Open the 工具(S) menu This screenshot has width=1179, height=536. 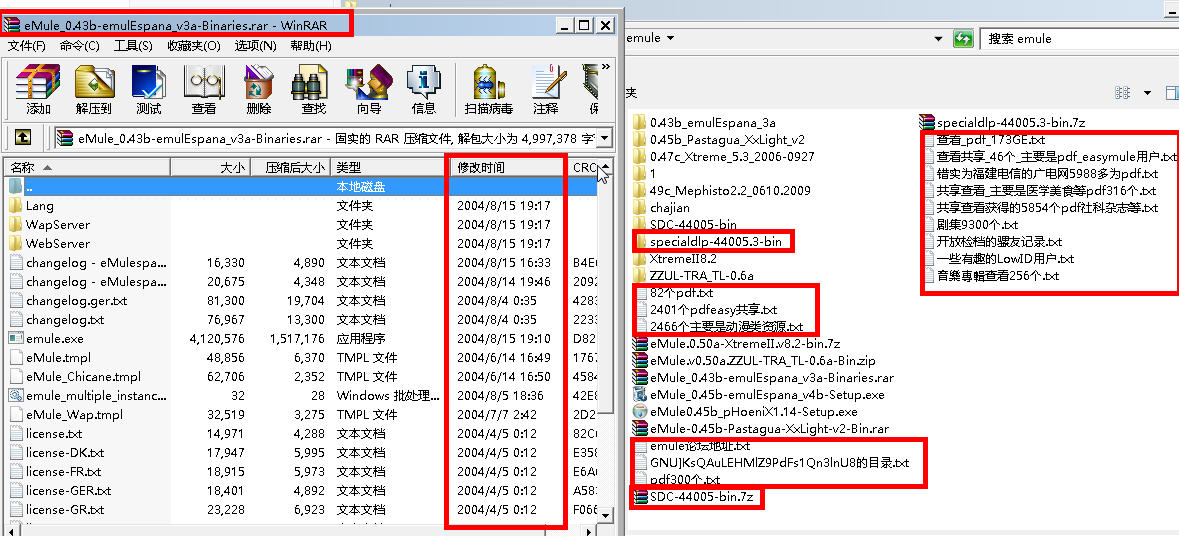[x=133, y=46]
